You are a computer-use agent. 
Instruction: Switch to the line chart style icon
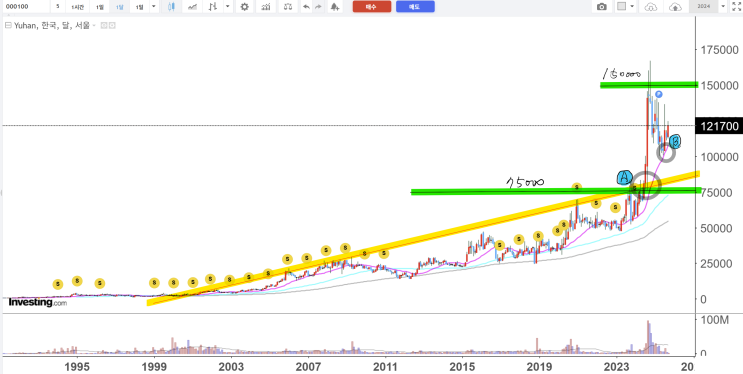coord(192,7)
